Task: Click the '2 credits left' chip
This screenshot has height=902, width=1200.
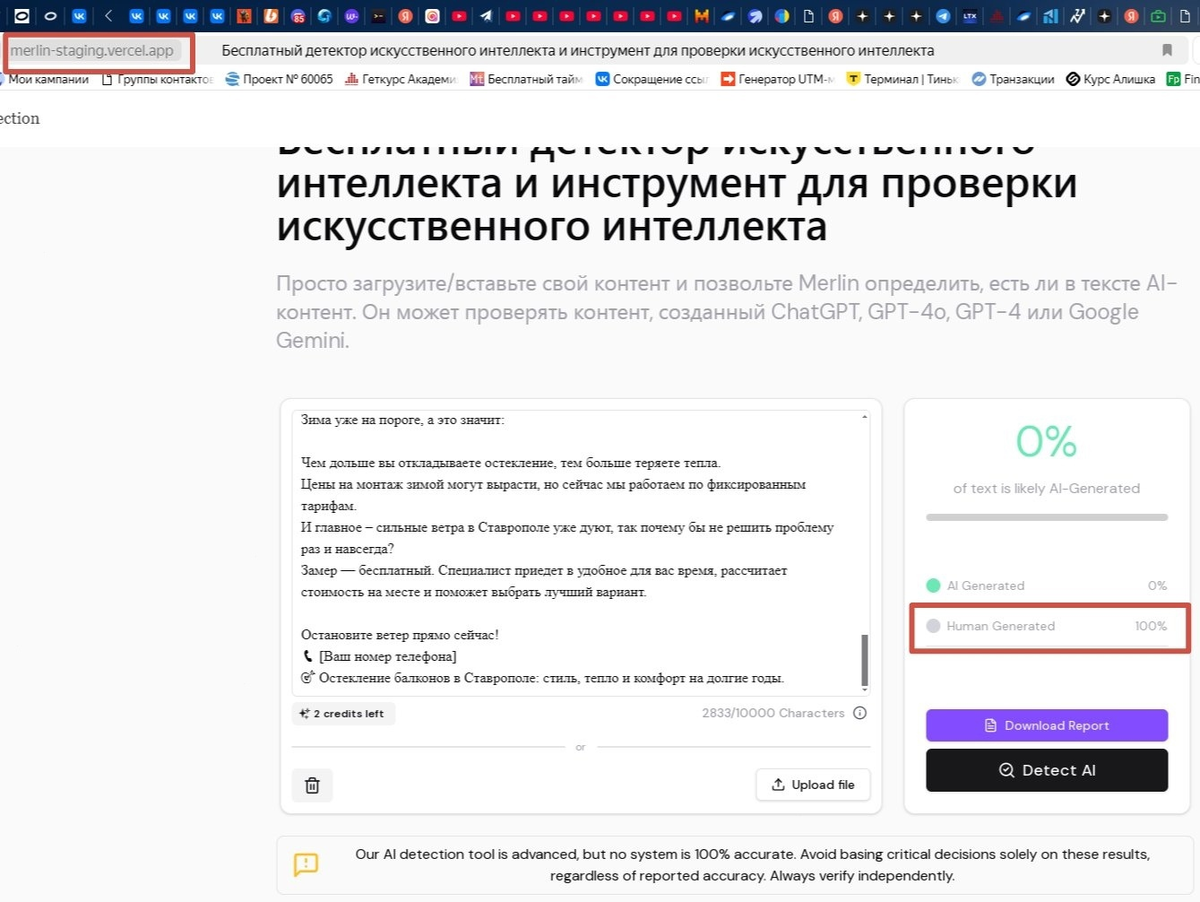Action: (x=344, y=714)
